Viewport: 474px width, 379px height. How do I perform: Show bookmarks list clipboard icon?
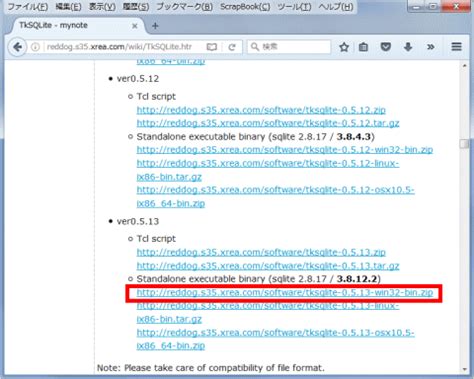(x=363, y=47)
